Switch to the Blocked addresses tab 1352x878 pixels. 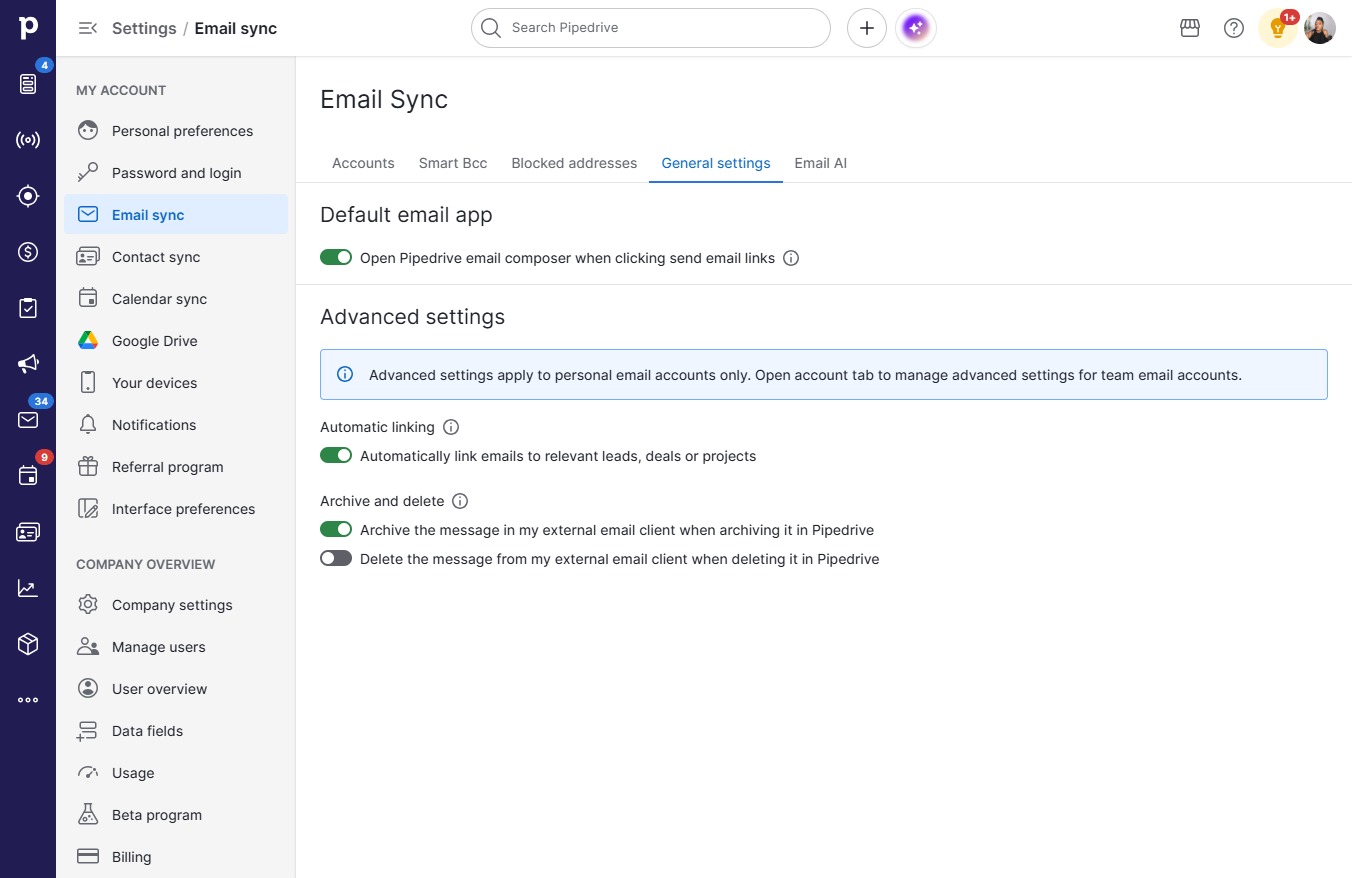574,163
